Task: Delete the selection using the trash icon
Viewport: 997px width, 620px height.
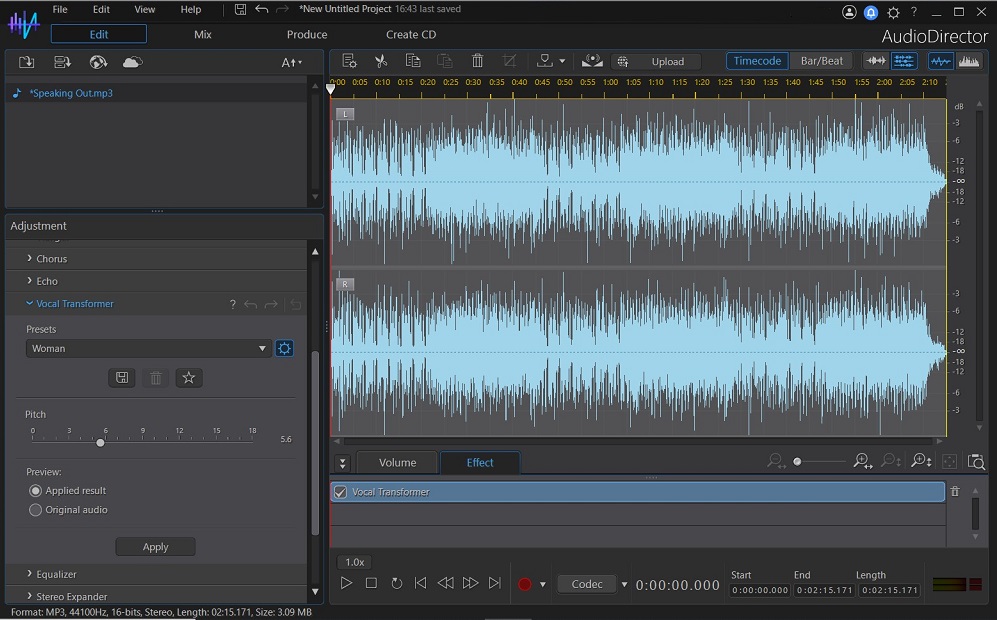Action: pos(477,61)
